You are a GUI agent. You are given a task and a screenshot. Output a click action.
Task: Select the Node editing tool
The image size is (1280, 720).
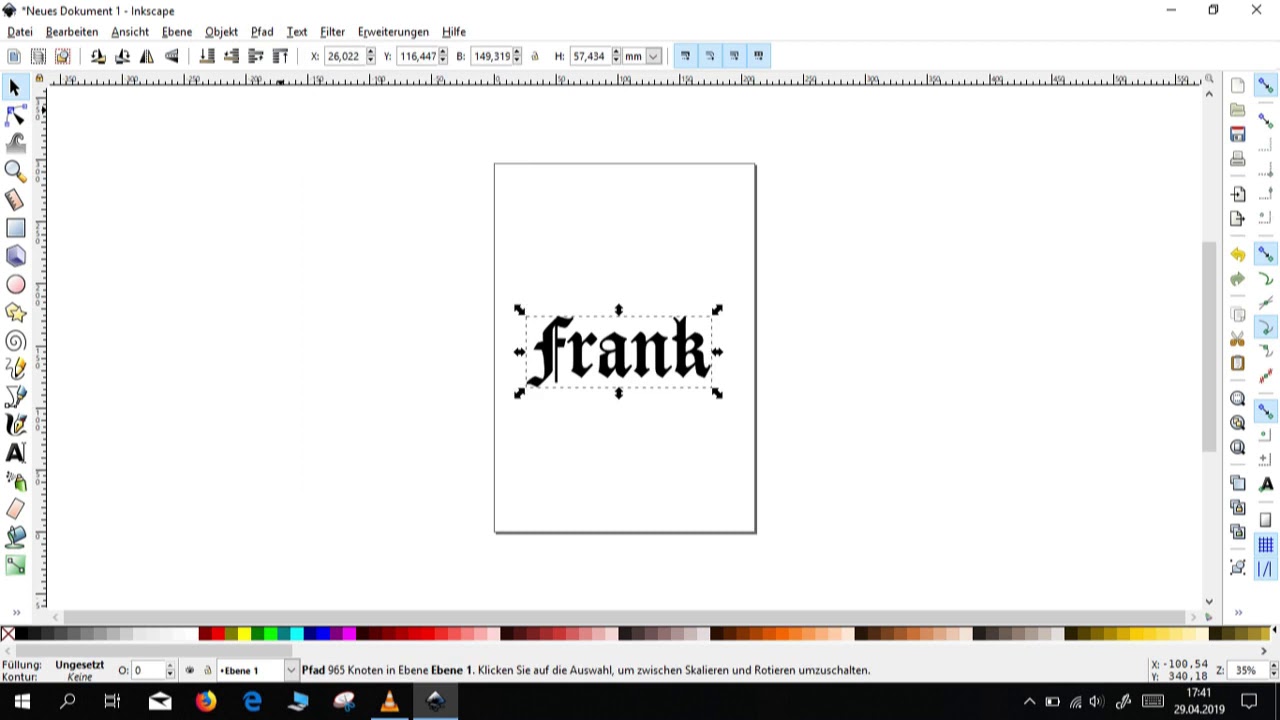(15, 116)
